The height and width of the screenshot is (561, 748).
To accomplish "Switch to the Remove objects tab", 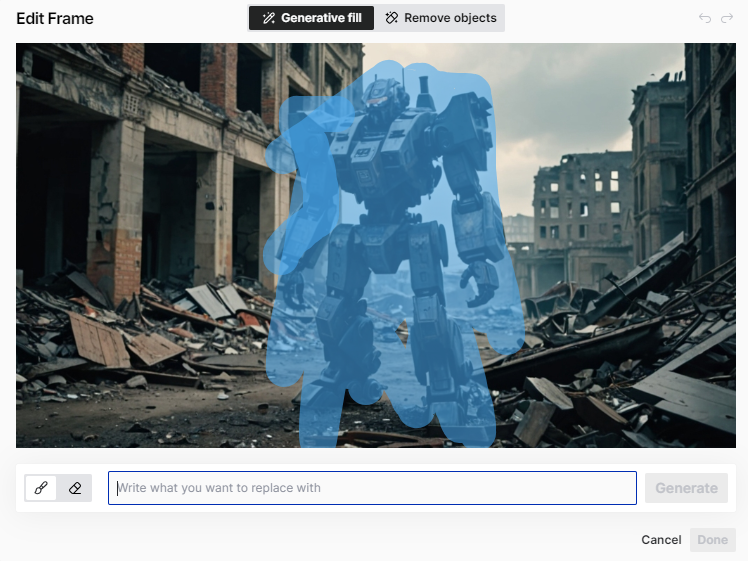I will 440,18.
